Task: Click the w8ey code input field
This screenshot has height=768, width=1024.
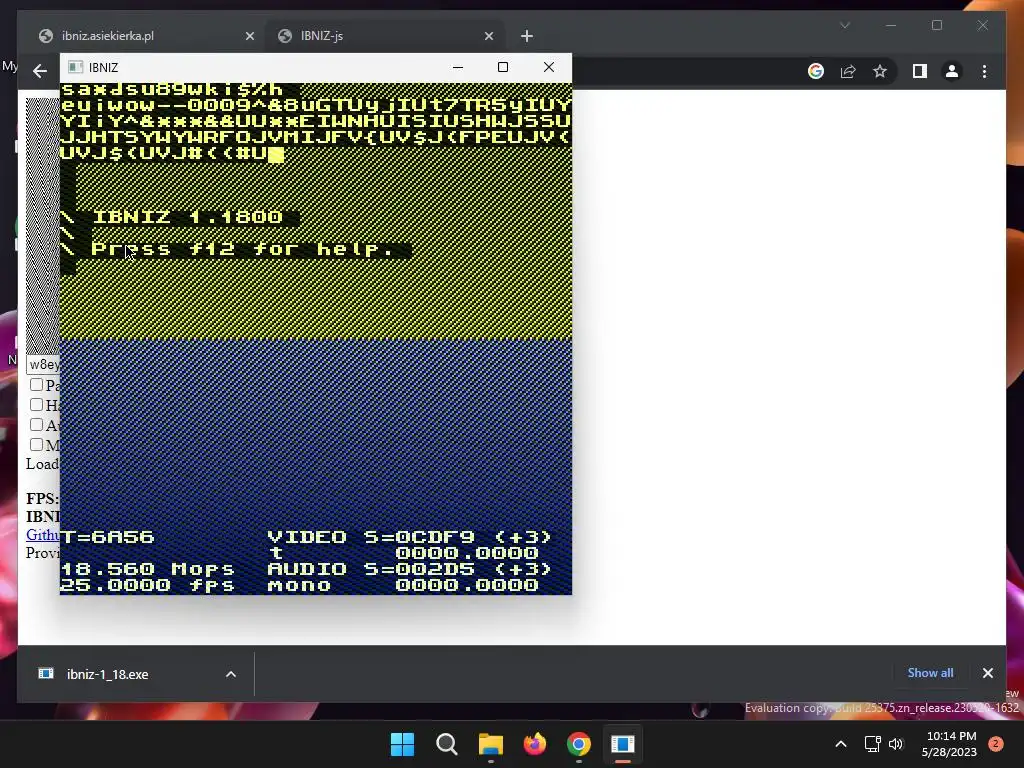Action: click(x=43, y=364)
